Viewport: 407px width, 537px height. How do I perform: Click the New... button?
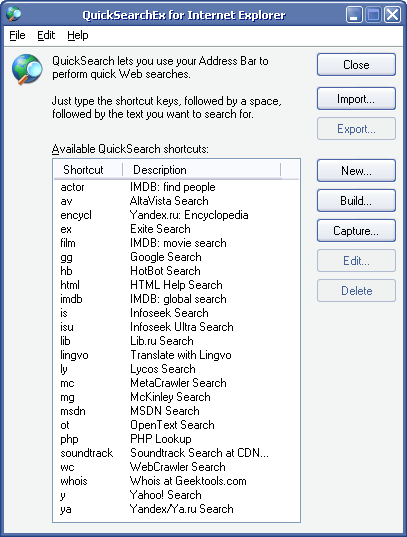pyautogui.click(x=356, y=171)
